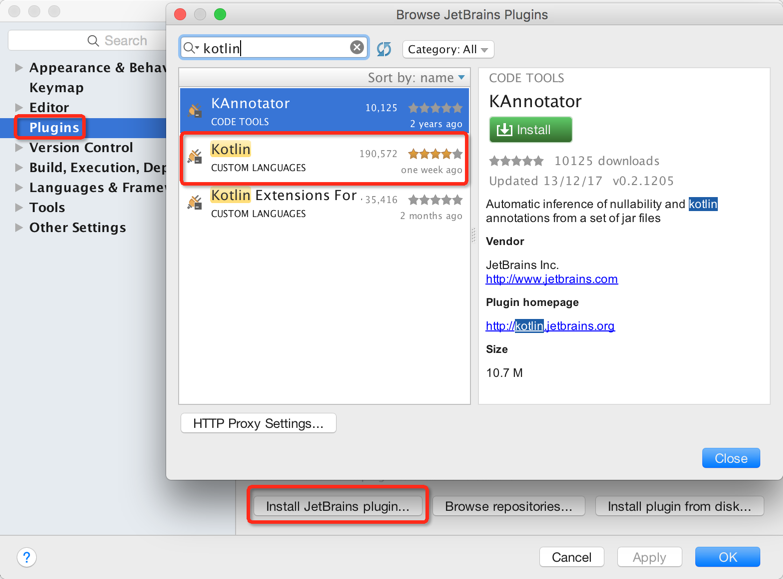Open HTTP Proxy Settings
Image resolution: width=783 pixels, height=579 pixels.
258,423
